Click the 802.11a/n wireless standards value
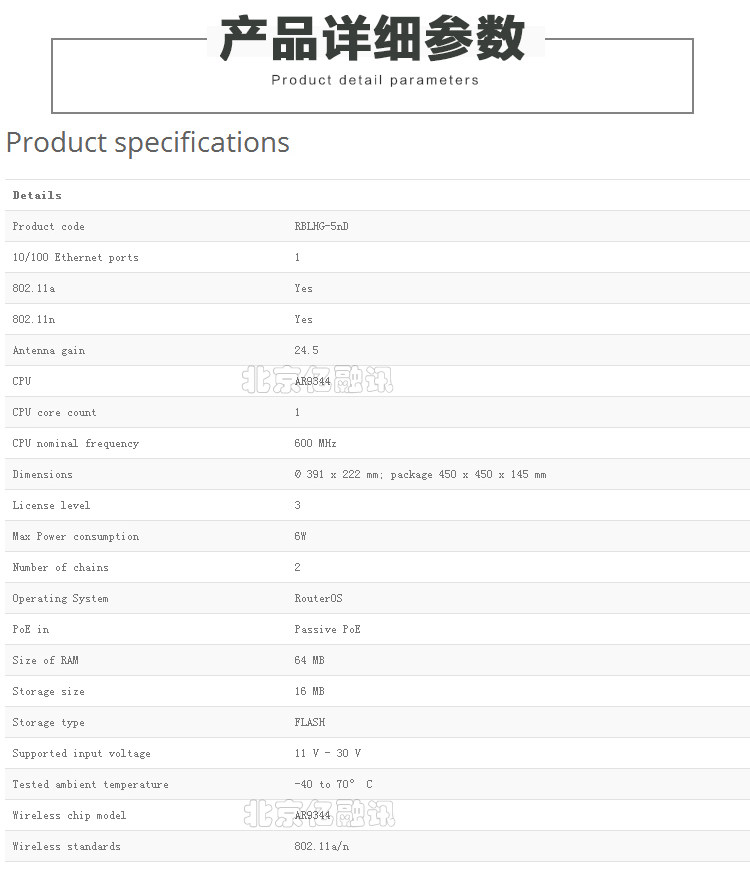Screen dimensions: 750x871 pos(321,846)
